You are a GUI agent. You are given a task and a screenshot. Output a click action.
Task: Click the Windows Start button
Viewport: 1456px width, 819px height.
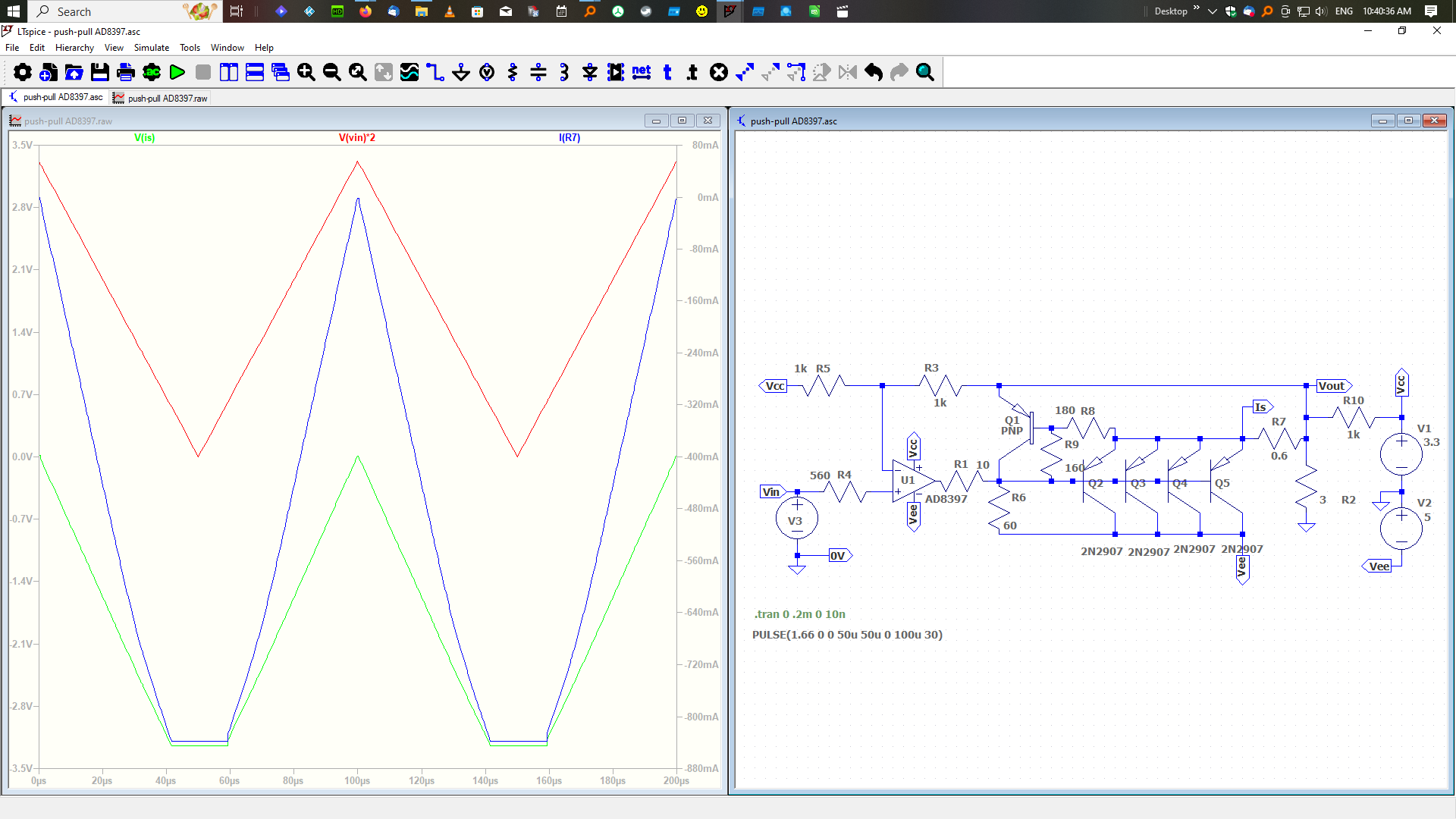[x=14, y=11]
